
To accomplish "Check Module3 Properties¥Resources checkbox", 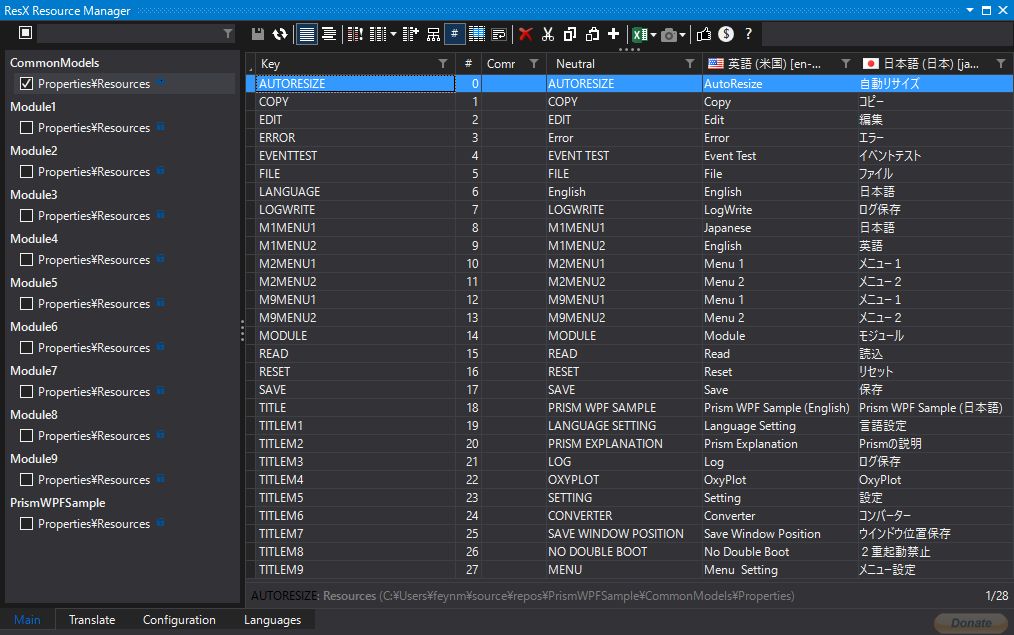I will point(27,215).
